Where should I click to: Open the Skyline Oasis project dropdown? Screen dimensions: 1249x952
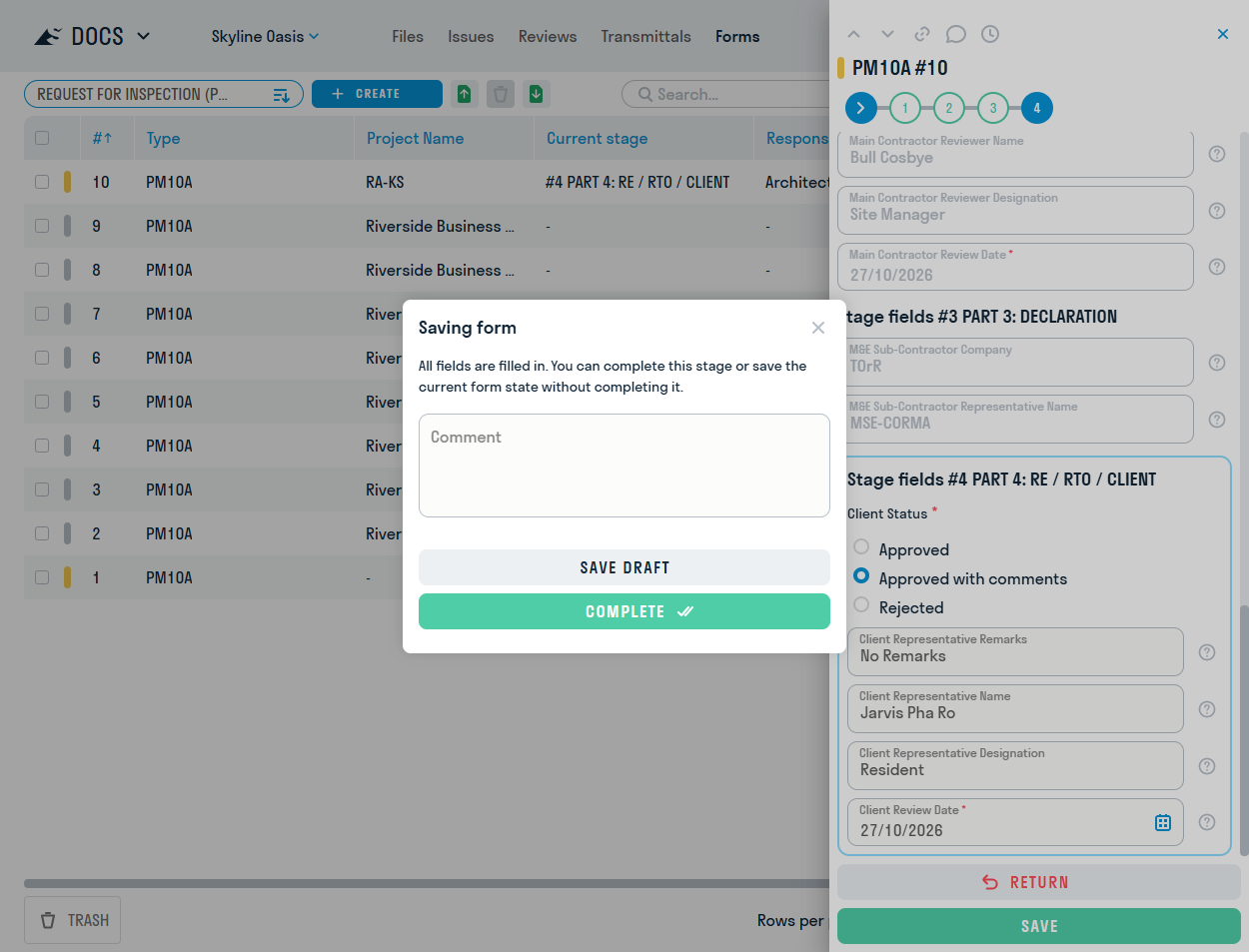265,36
